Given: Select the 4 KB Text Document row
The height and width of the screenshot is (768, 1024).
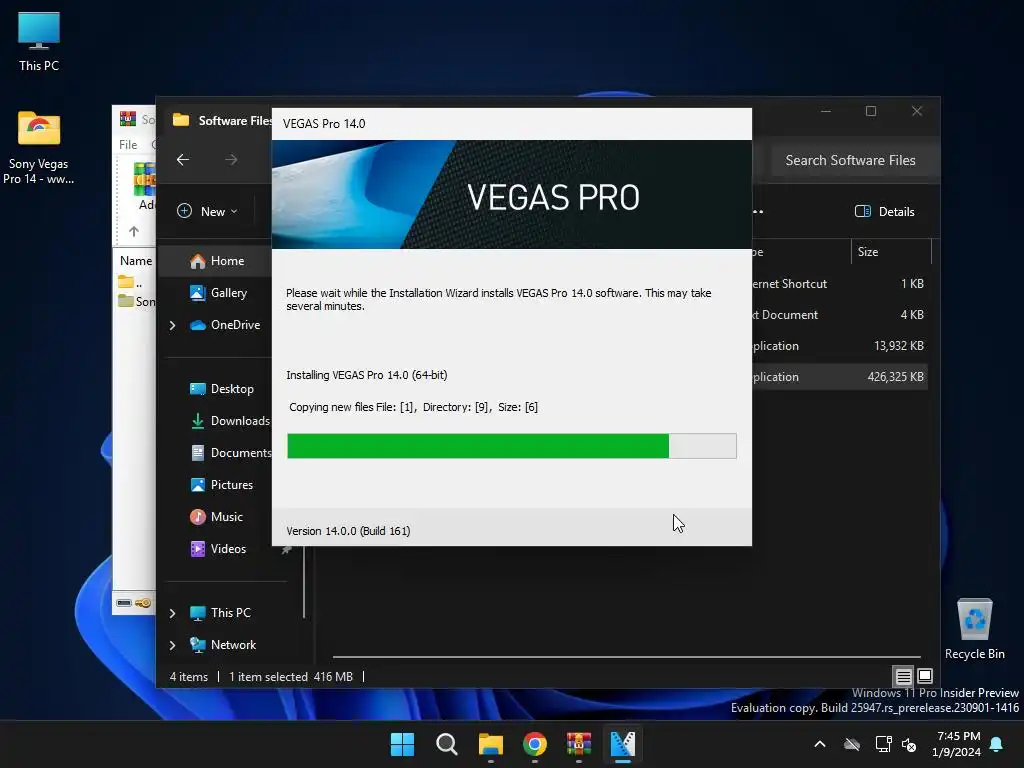Looking at the screenshot, I should pyautogui.click(x=839, y=315).
